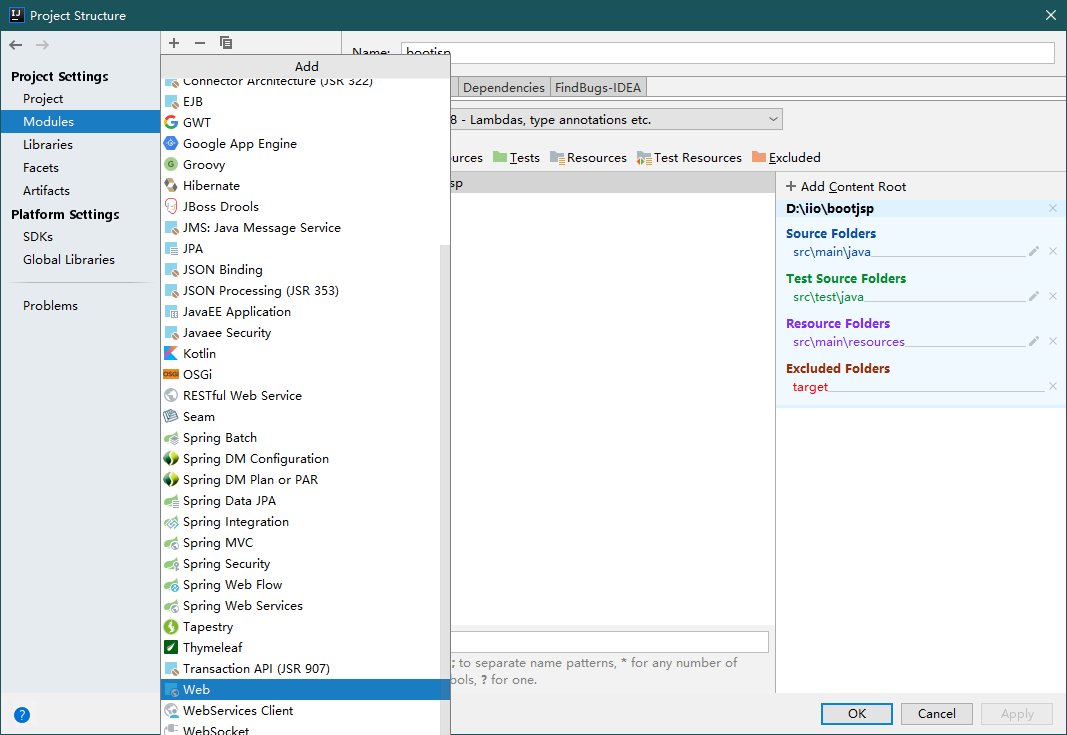The width and height of the screenshot is (1067, 735).
Task: Click the back navigation arrow
Action: point(16,45)
